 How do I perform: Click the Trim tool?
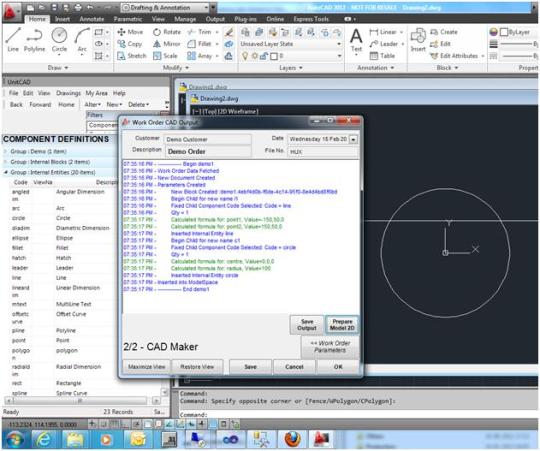click(x=199, y=32)
